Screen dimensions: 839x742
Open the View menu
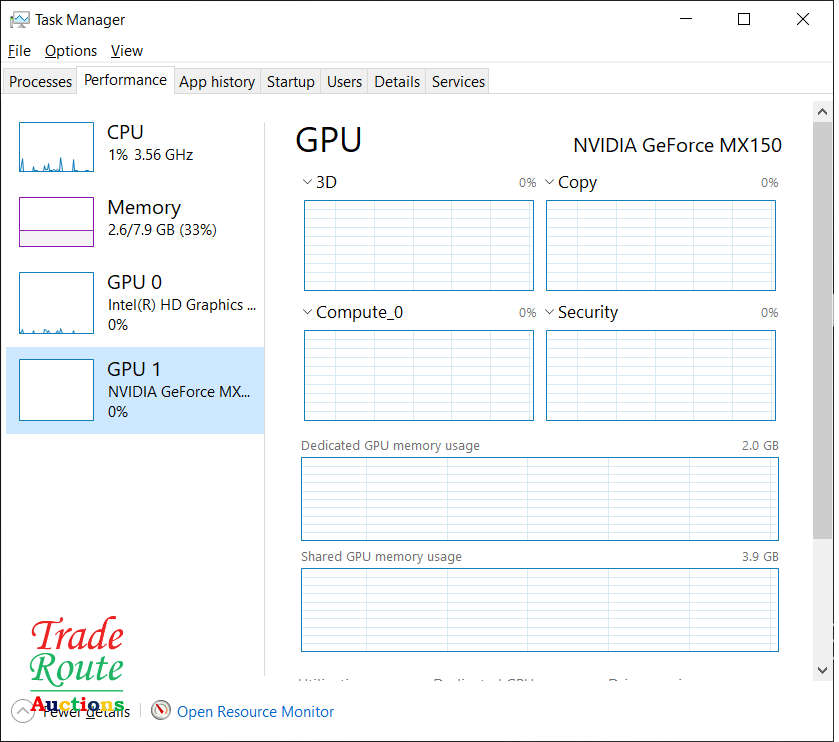127,51
